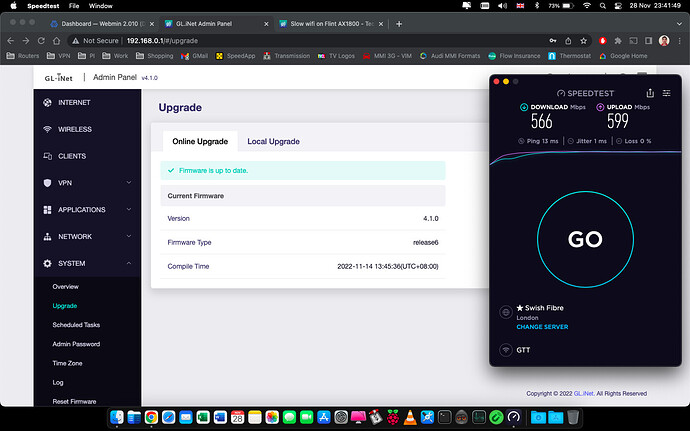Open the Work bookmarks folder

tap(115, 56)
